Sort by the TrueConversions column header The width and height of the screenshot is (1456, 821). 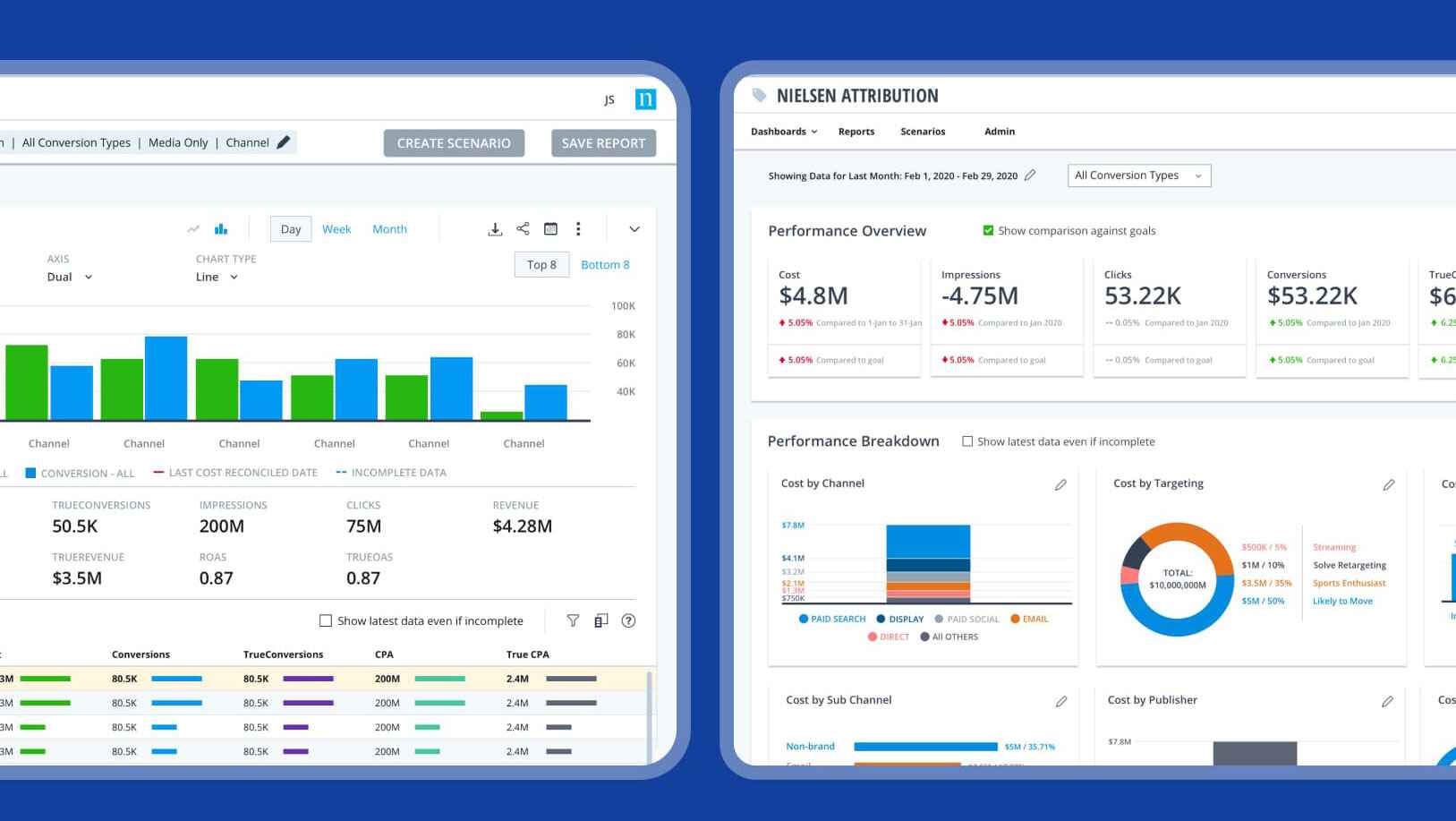(283, 654)
